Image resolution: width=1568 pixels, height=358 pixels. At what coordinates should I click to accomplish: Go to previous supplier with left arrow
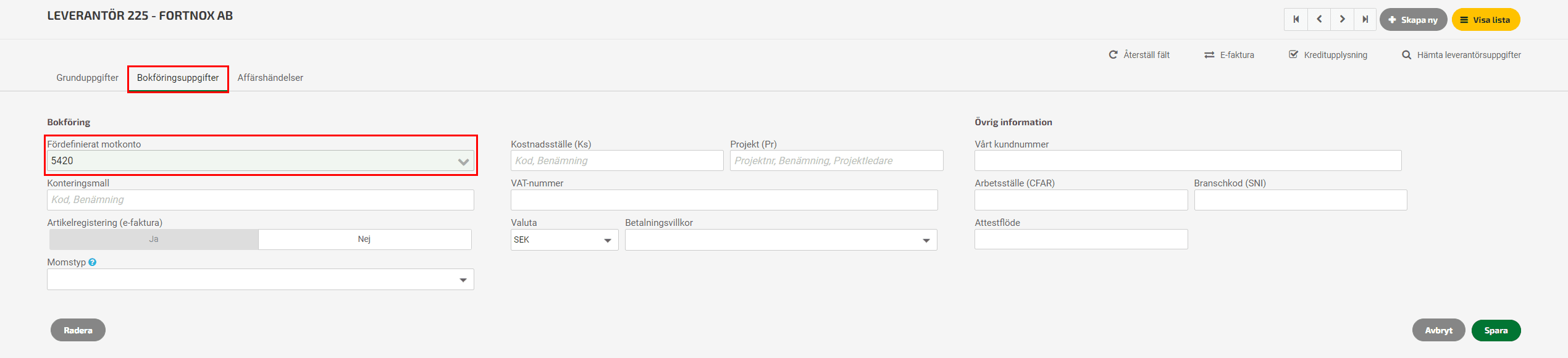point(1319,19)
